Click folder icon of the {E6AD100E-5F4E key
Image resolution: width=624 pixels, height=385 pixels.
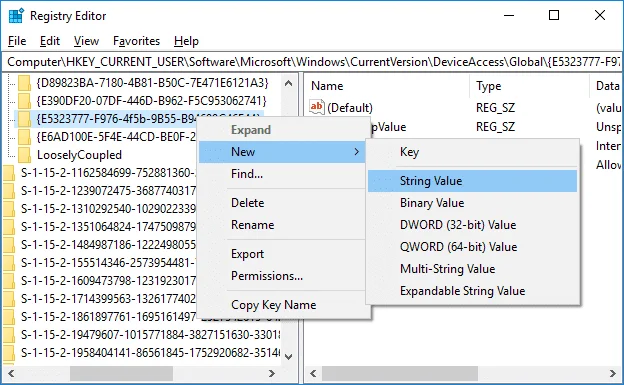(24, 137)
